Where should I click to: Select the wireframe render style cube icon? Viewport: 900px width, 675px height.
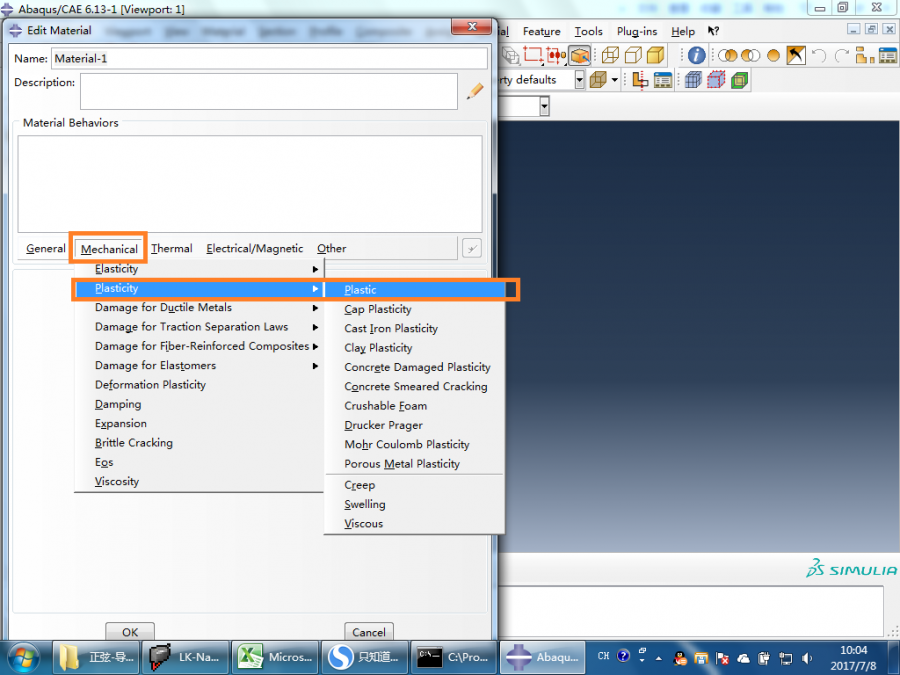click(x=610, y=56)
